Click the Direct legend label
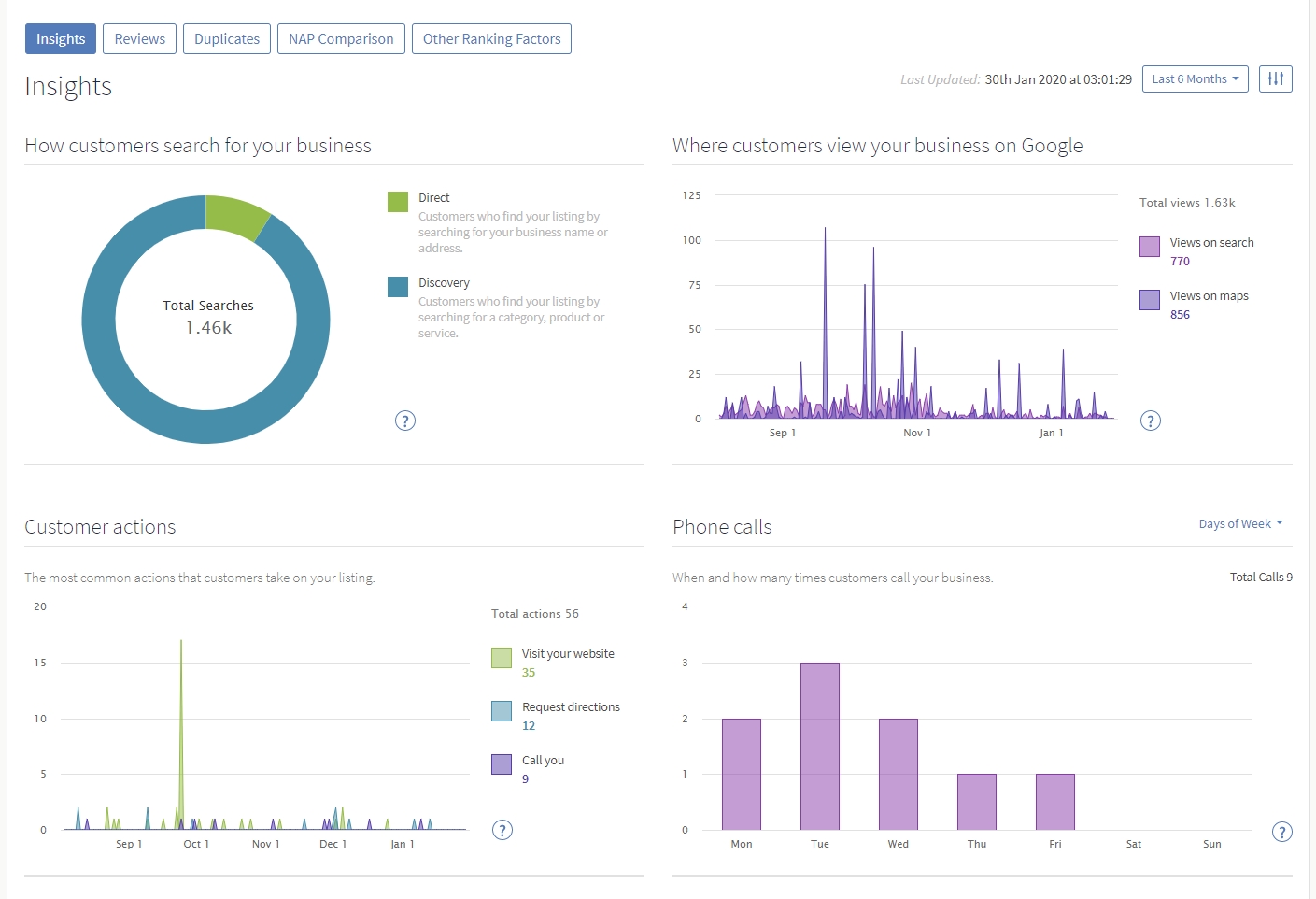 (x=434, y=198)
